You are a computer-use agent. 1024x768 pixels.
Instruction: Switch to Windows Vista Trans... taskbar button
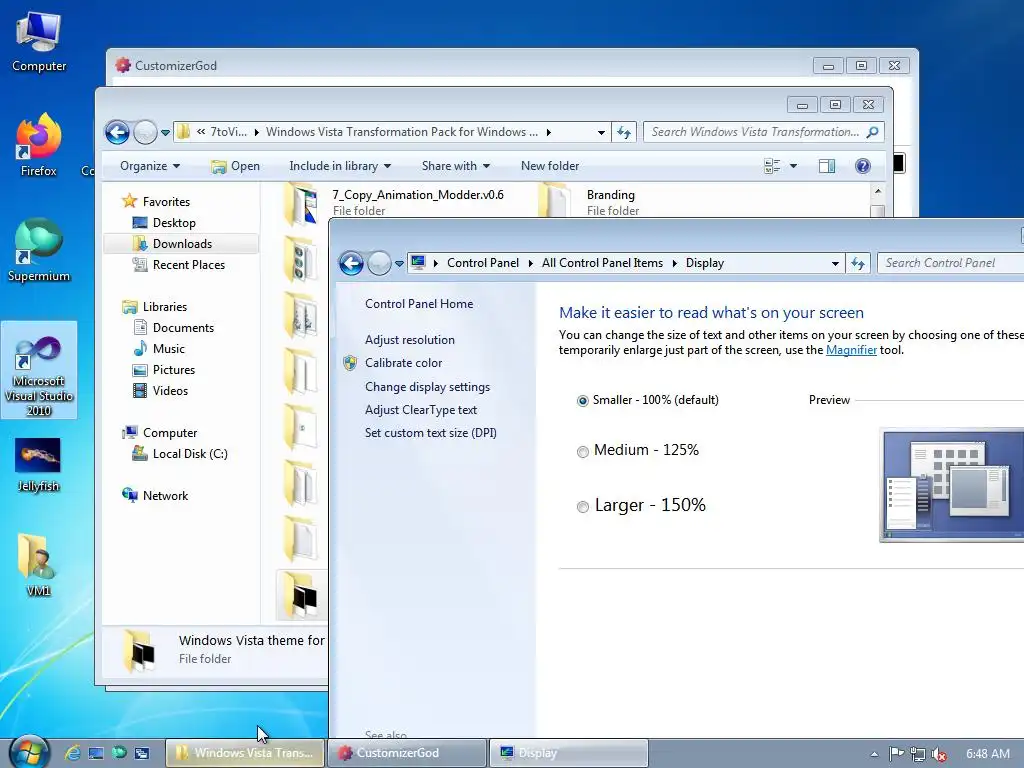(x=245, y=753)
